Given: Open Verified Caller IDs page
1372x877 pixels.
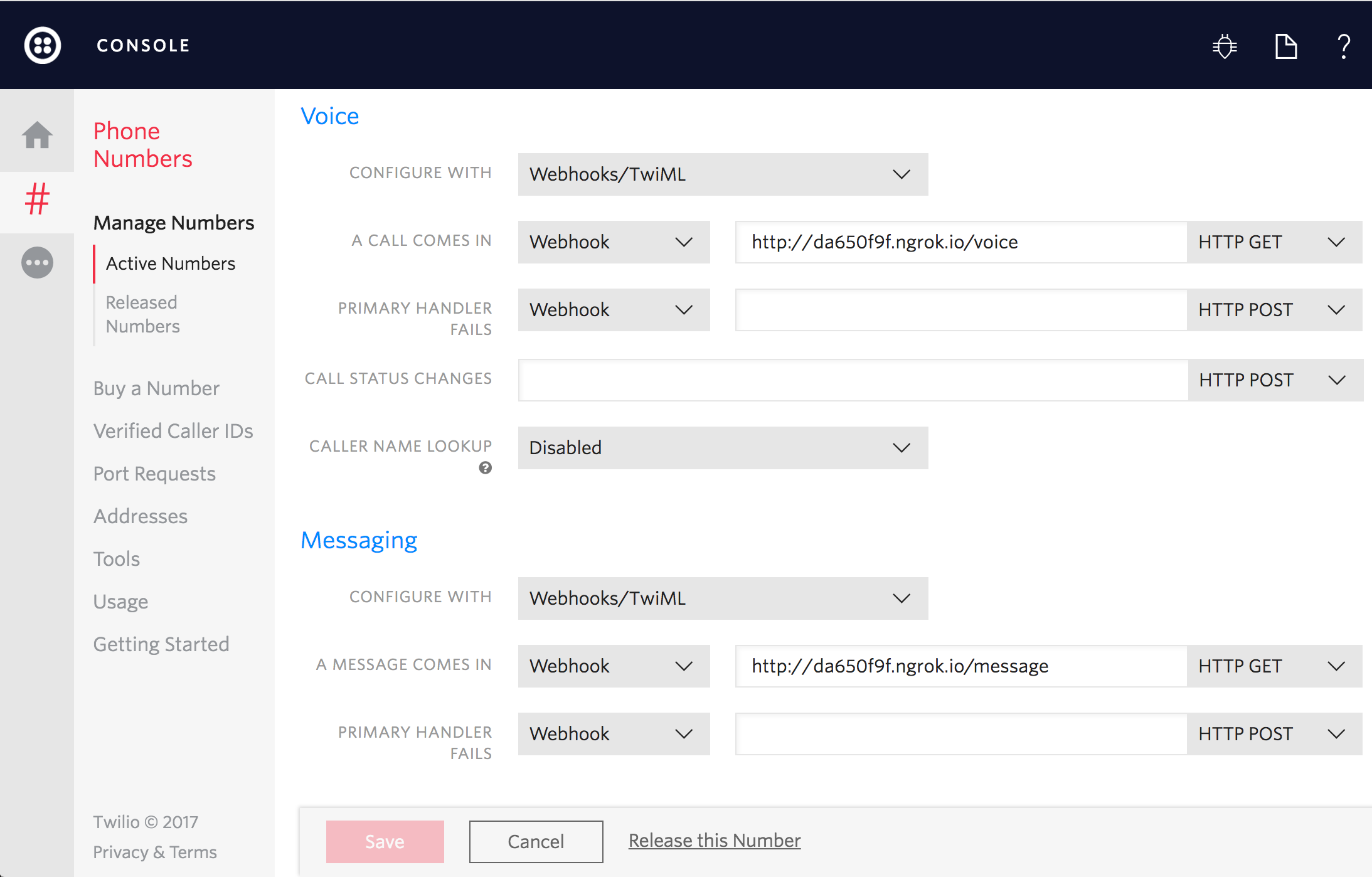Looking at the screenshot, I should [173, 431].
